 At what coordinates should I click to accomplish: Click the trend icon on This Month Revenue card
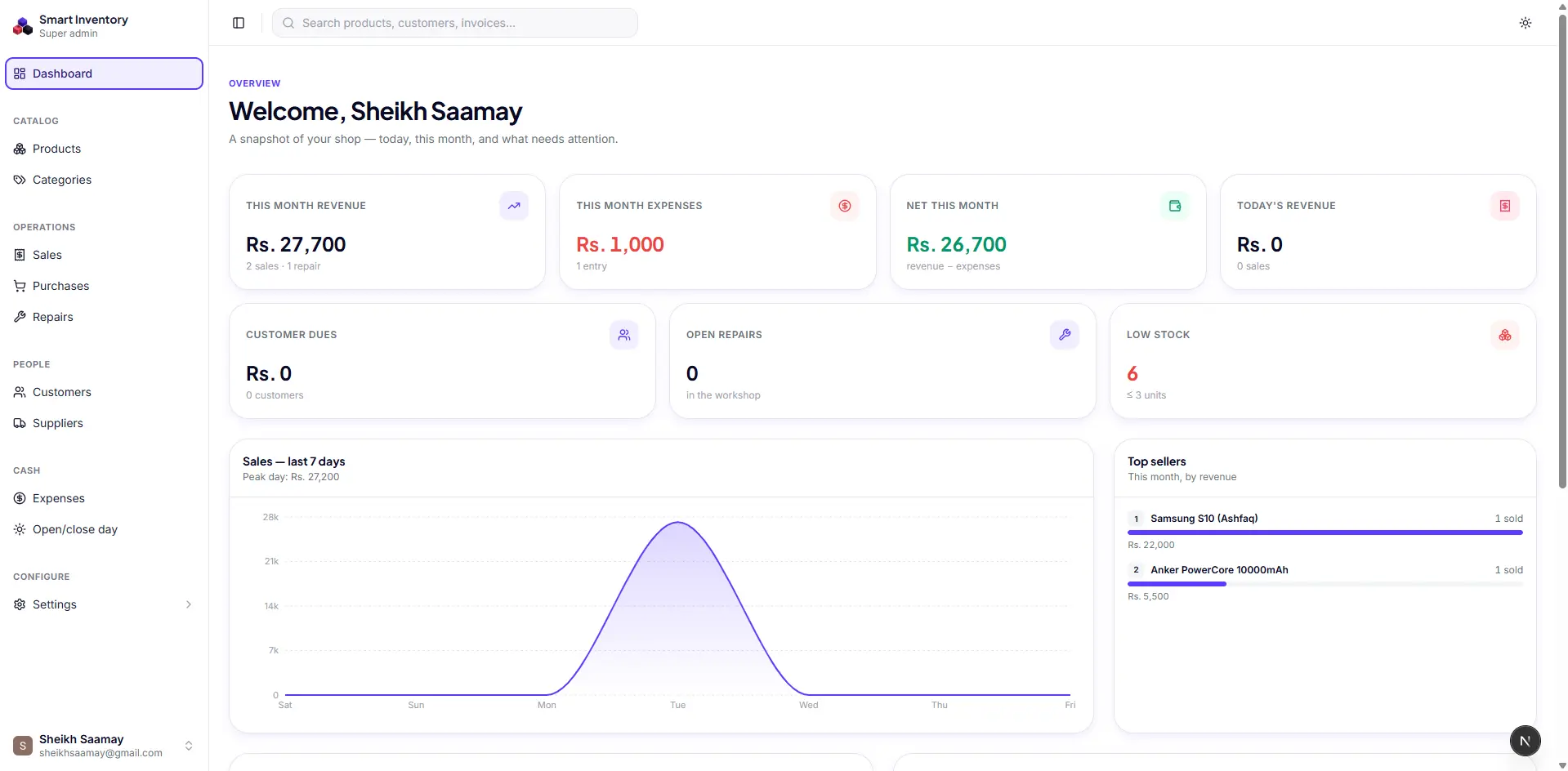[x=514, y=206]
